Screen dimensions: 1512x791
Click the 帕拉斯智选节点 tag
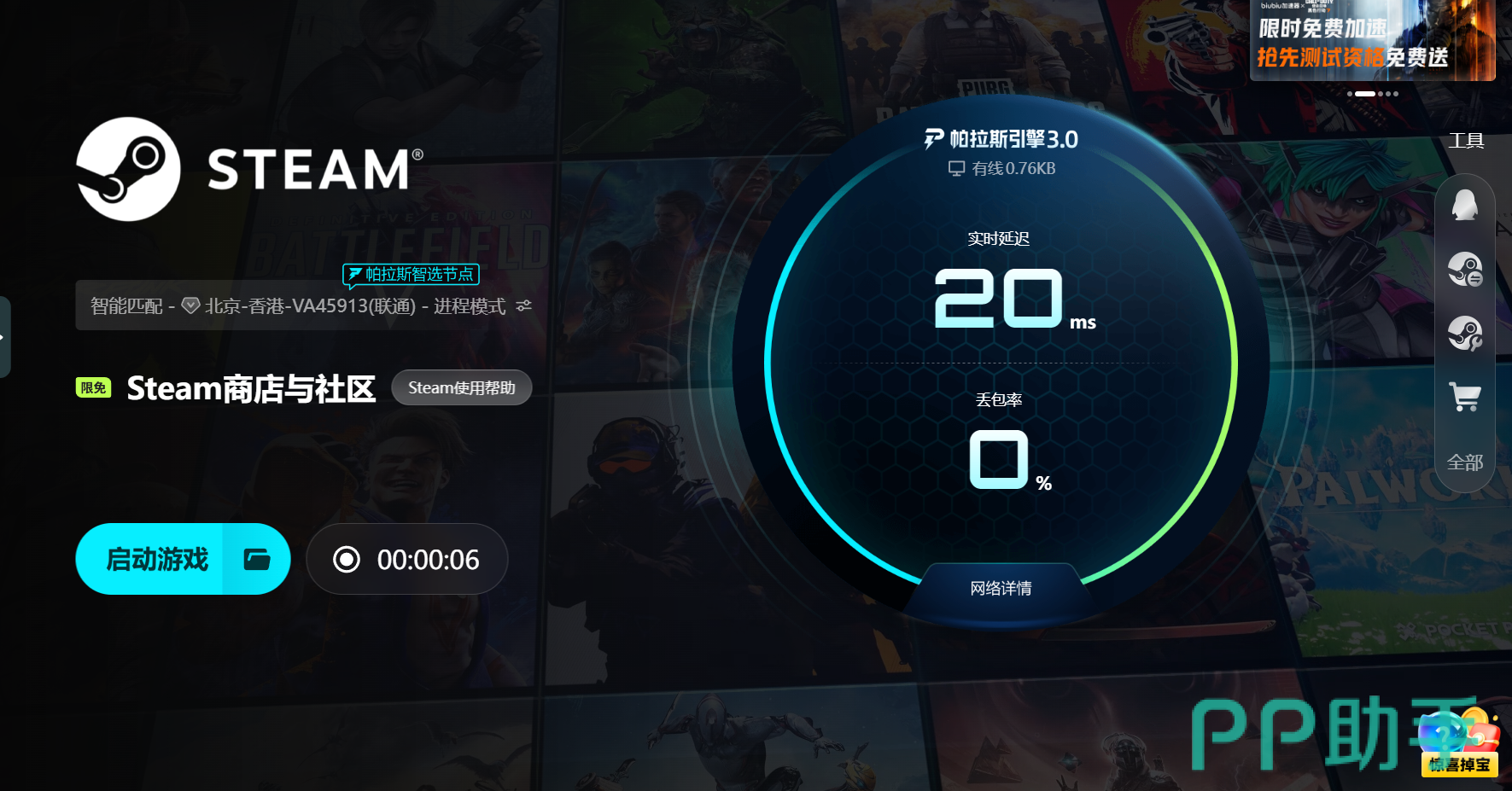[x=412, y=274]
